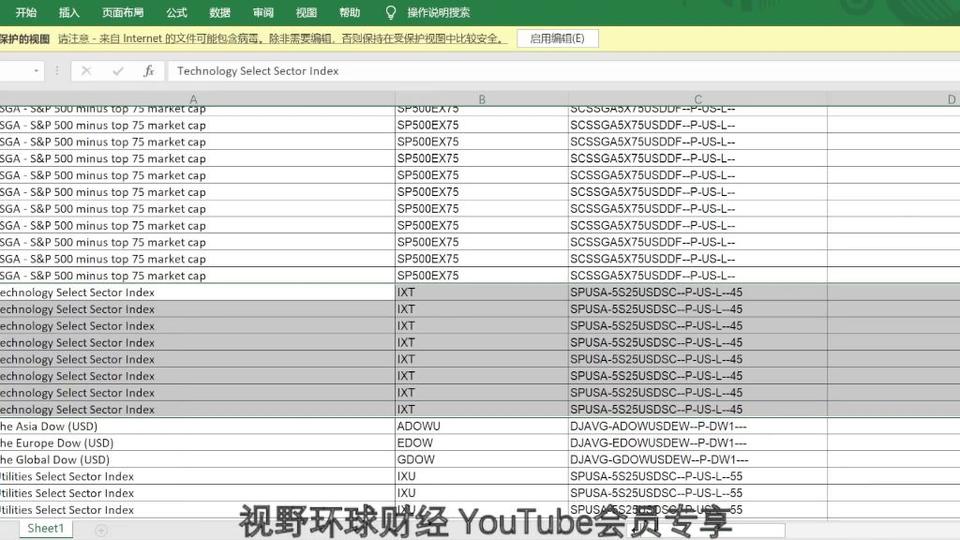Click the ADOWU ticker cell
The width and height of the screenshot is (960, 540).
(482, 426)
